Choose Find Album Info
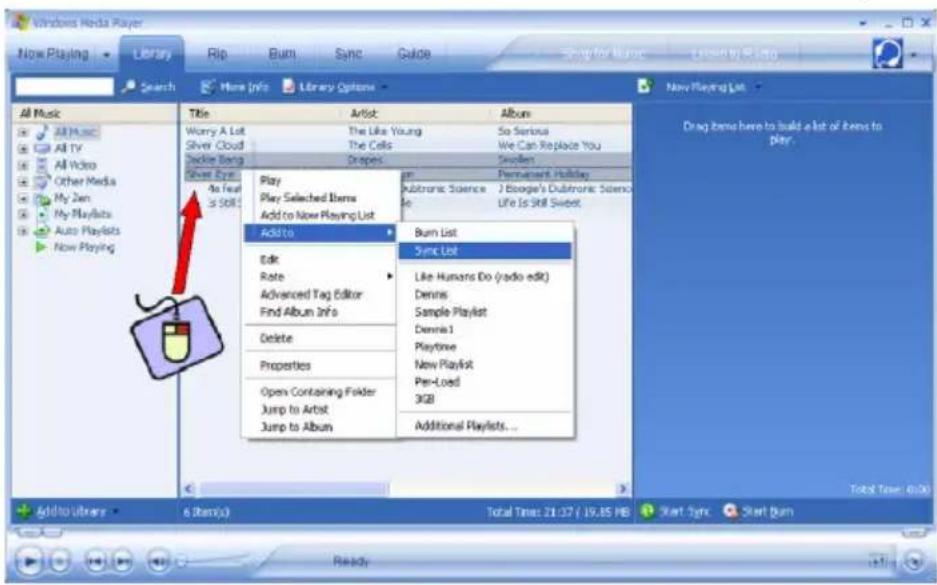The image size is (937, 585). point(321,312)
